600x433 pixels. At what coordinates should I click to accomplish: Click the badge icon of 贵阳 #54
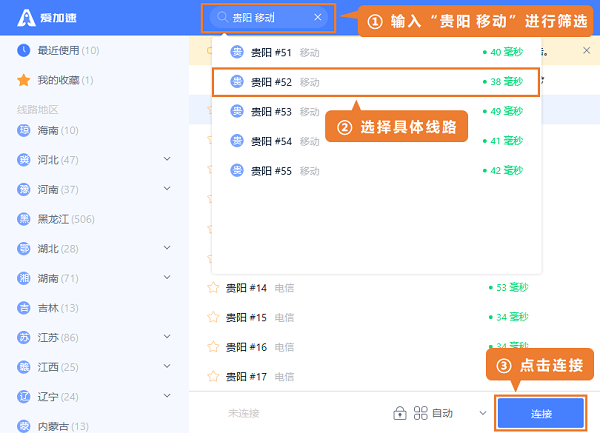(x=237, y=140)
